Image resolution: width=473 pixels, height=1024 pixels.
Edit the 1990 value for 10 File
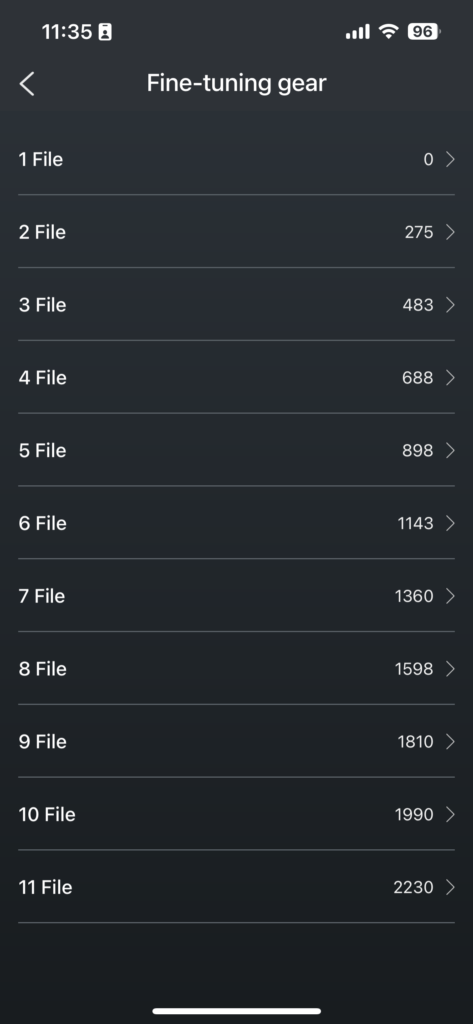(x=414, y=814)
